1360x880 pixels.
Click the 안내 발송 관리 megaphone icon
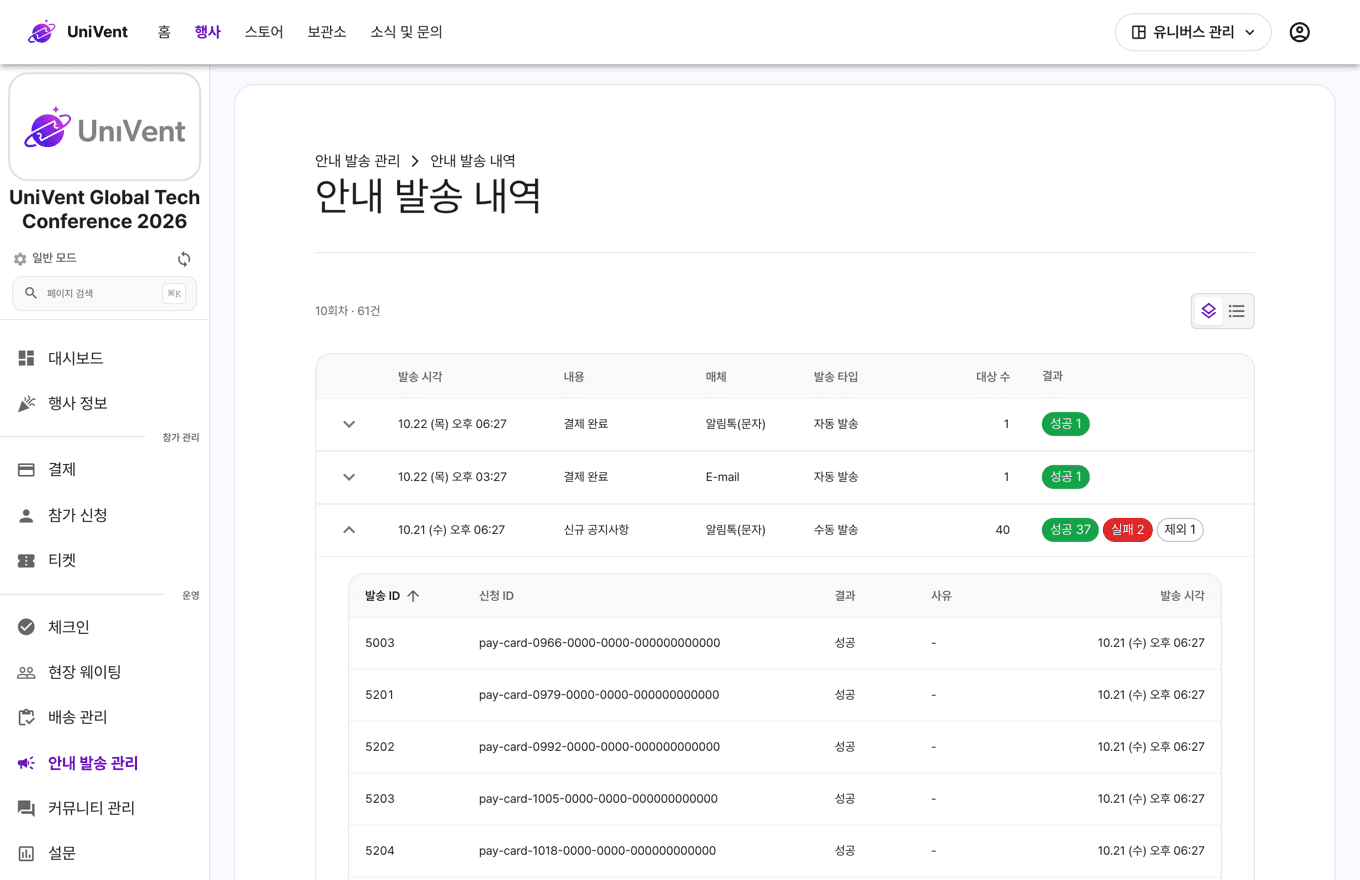(x=27, y=763)
